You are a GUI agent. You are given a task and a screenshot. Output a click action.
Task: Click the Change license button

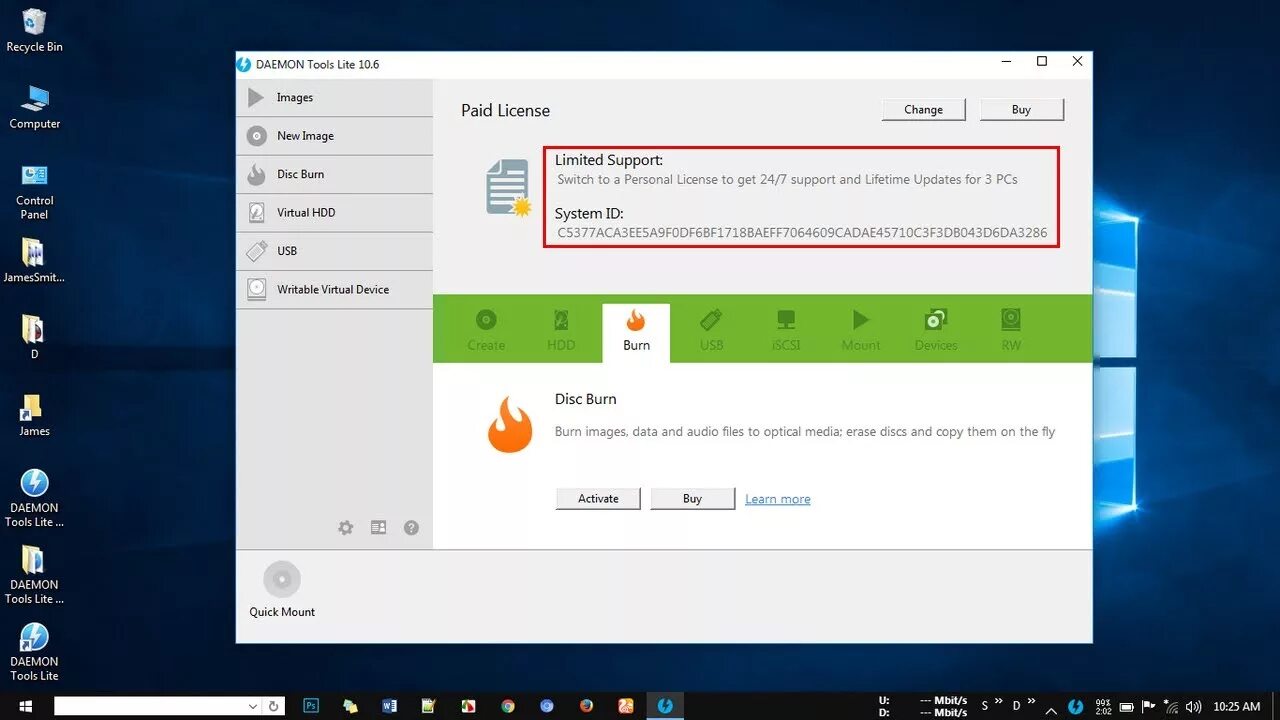pyautogui.click(x=923, y=109)
